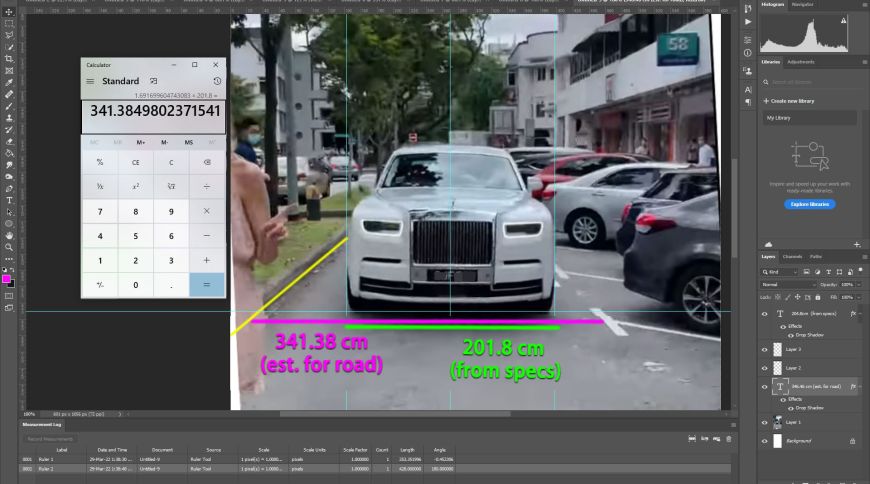The width and height of the screenshot is (870, 484).
Task: Open the Character panel icon
Action: point(748,89)
